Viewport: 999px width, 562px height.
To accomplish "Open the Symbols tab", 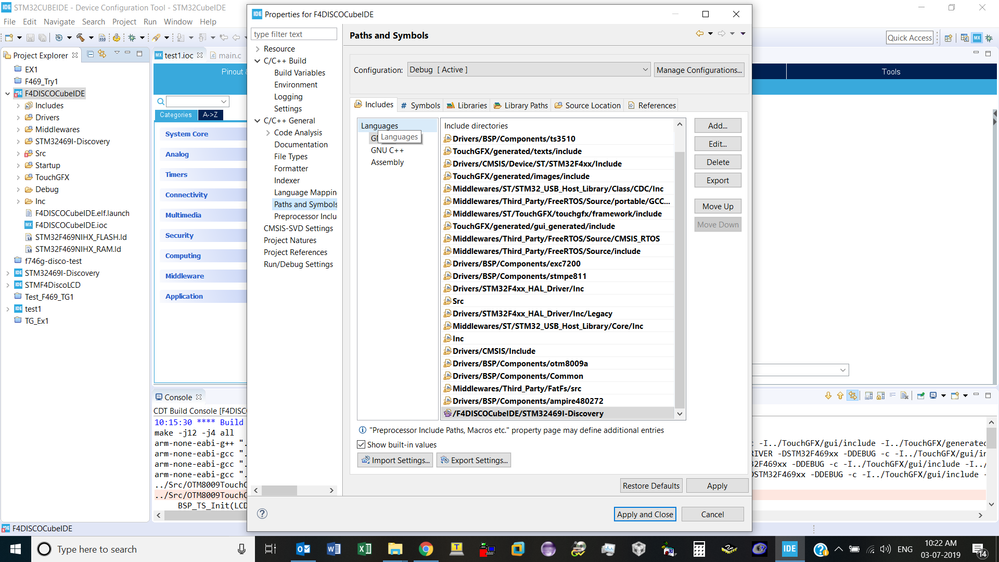I will click(420, 105).
